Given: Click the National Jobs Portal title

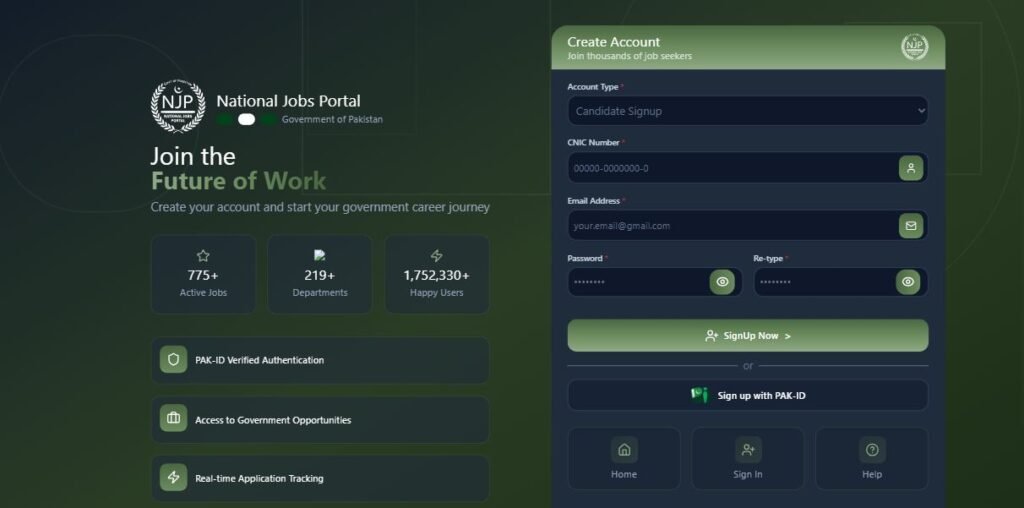Looking at the screenshot, I should coord(288,101).
